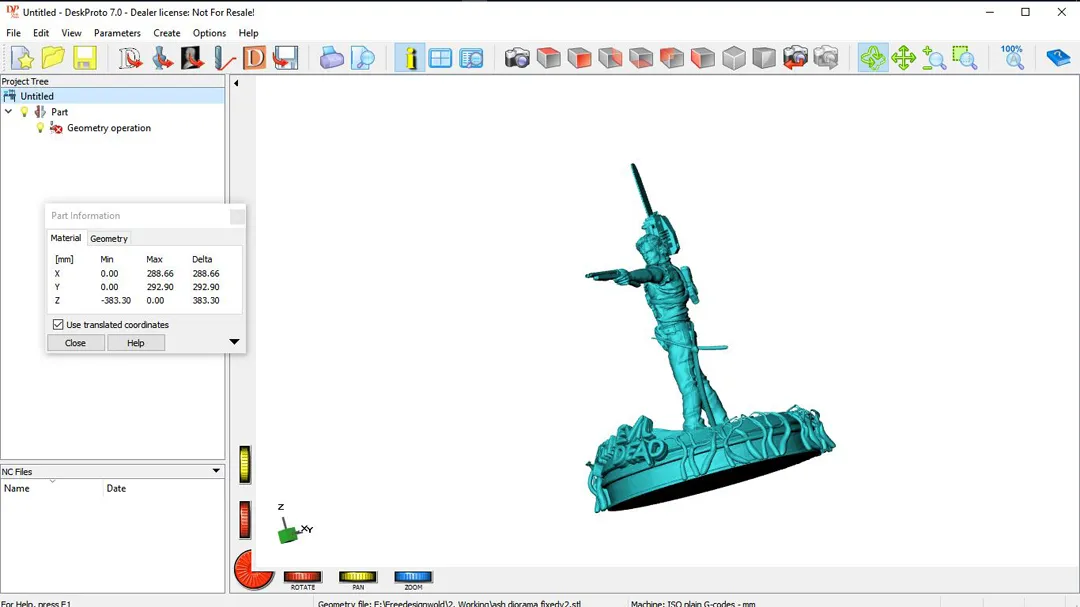1080x607 pixels.
Task: Select the Part tree item
Action: (59, 112)
